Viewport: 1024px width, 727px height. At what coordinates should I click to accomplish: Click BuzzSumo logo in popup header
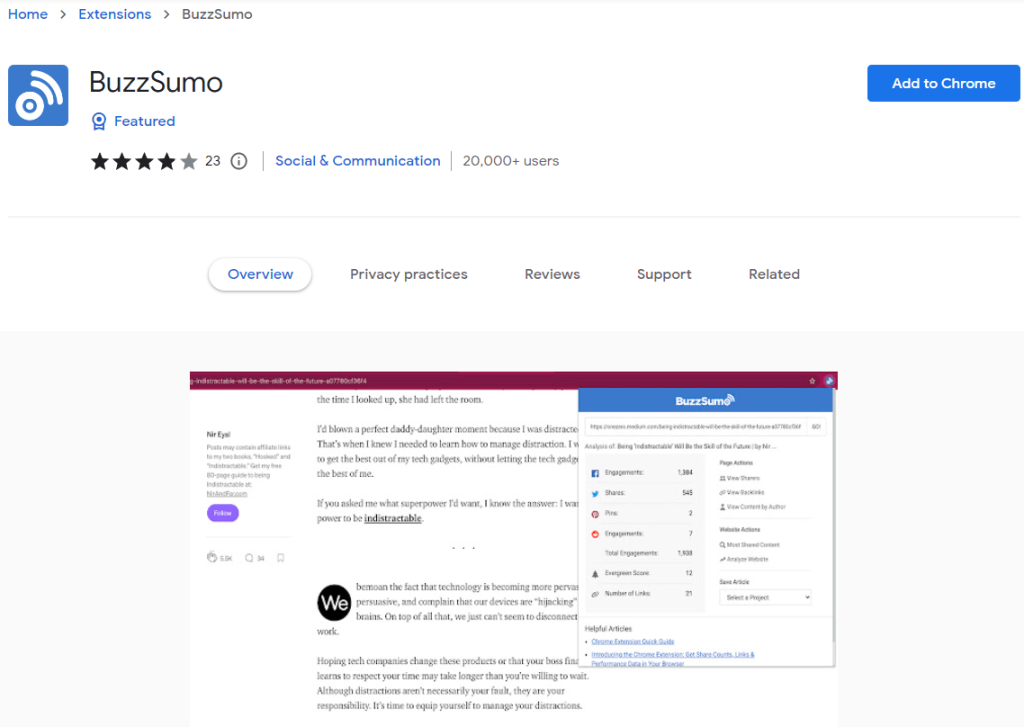[705, 400]
